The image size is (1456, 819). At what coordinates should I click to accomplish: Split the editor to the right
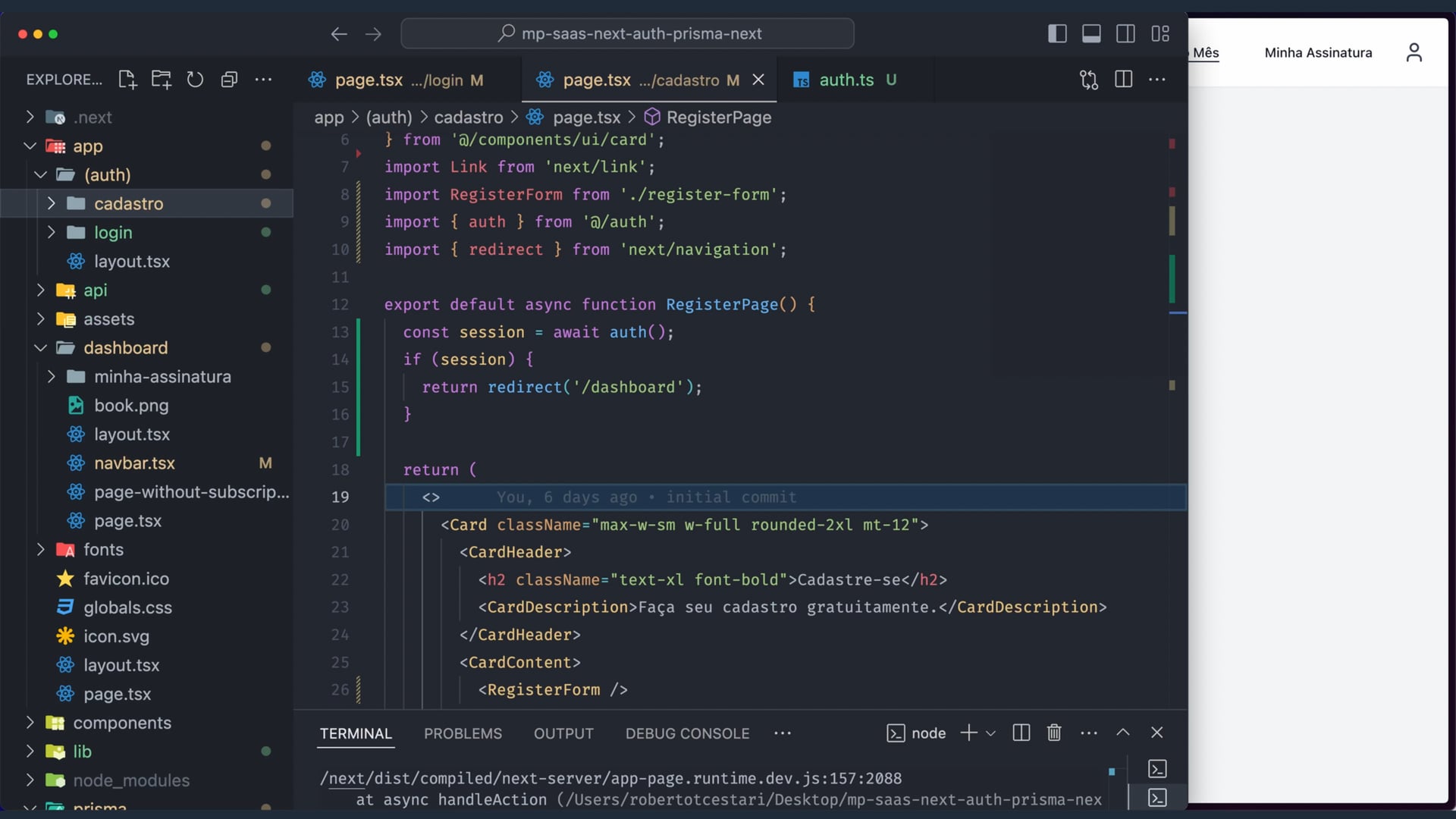1123,80
